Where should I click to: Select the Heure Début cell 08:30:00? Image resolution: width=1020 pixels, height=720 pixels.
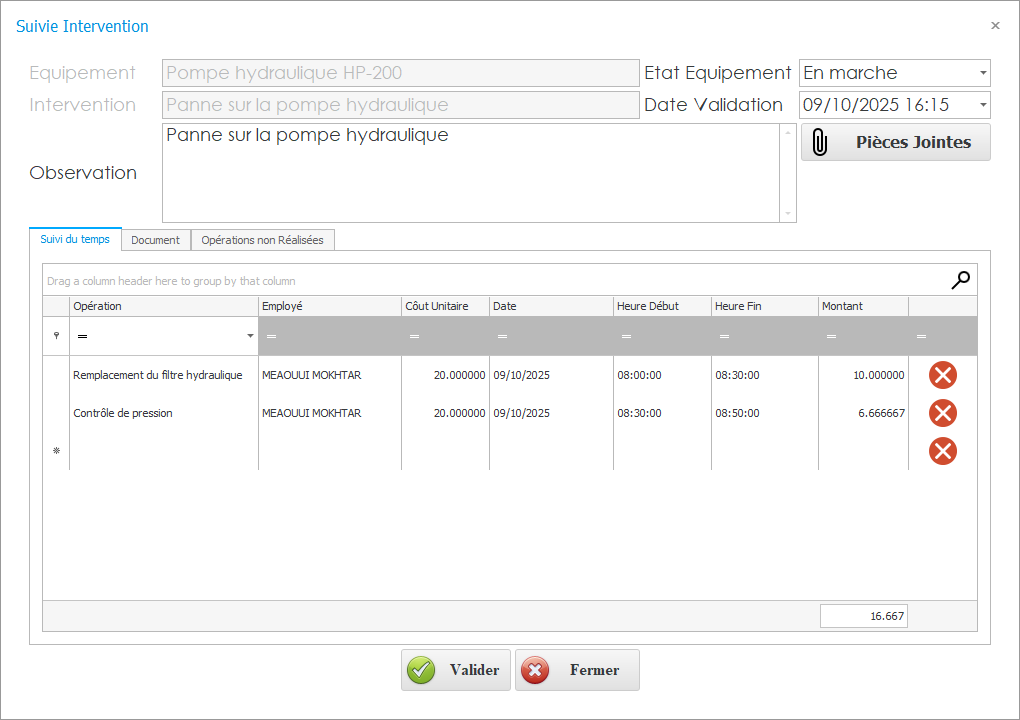pos(660,413)
